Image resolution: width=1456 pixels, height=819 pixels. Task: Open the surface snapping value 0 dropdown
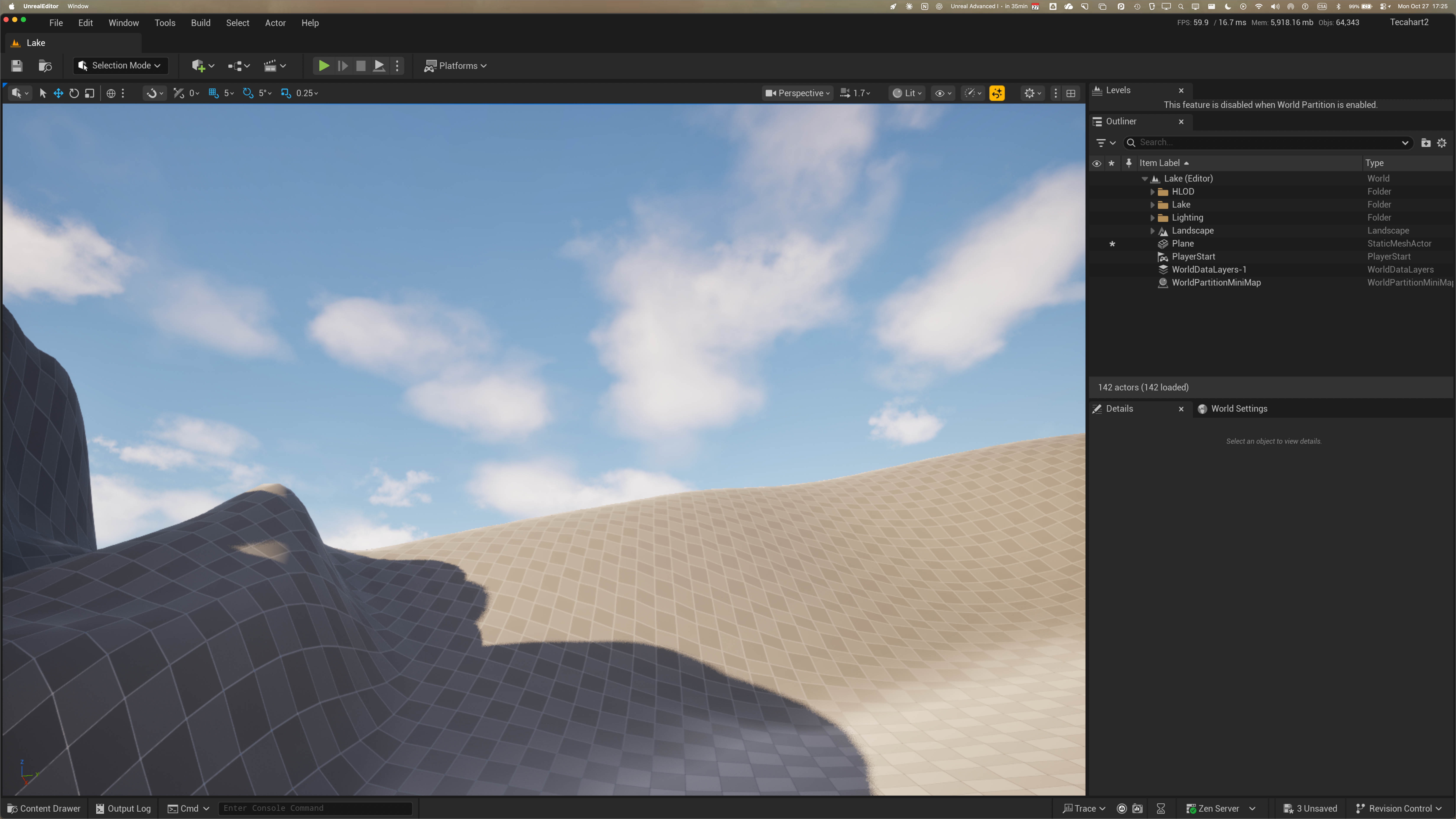[x=194, y=93]
